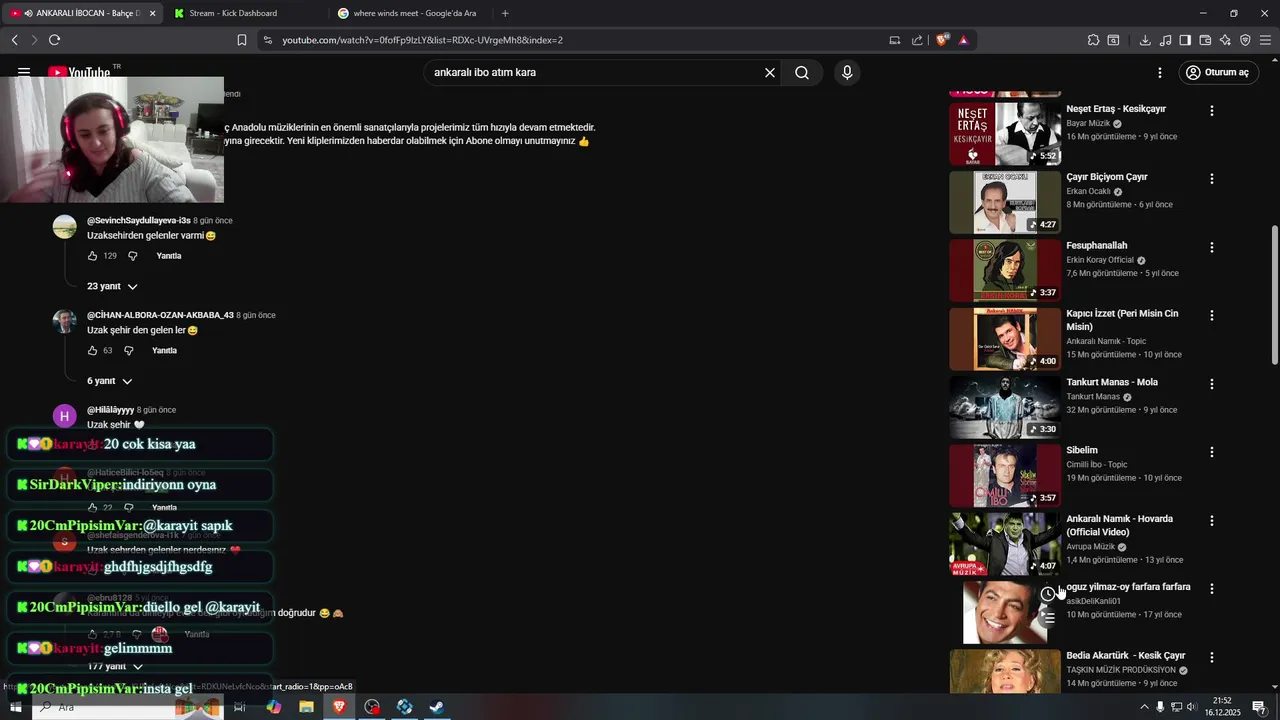Open the Brave VPN shield icon

tap(1245, 40)
